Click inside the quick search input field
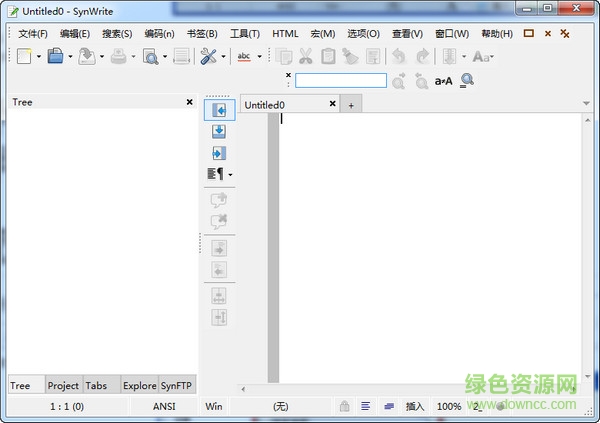 point(340,81)
